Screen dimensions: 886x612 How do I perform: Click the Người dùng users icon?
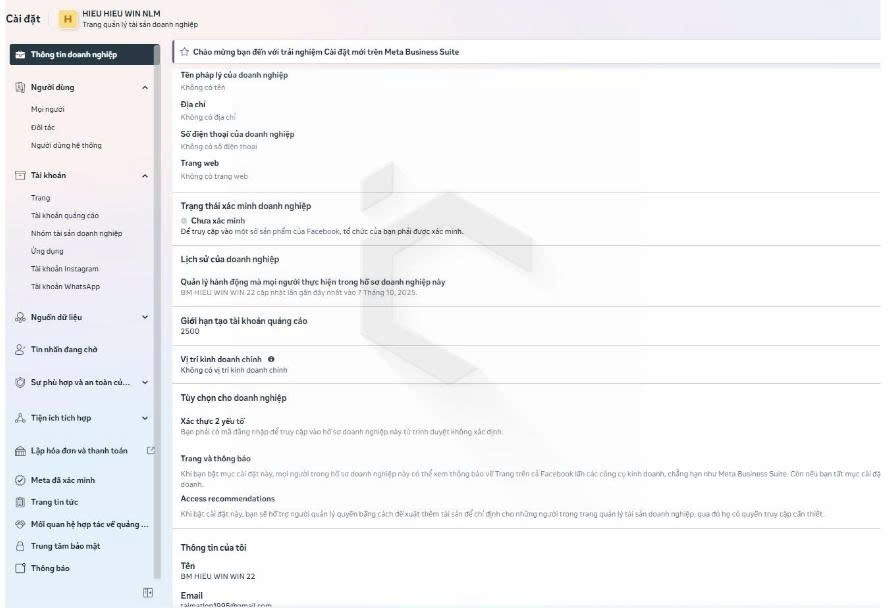tap(20, 87)
